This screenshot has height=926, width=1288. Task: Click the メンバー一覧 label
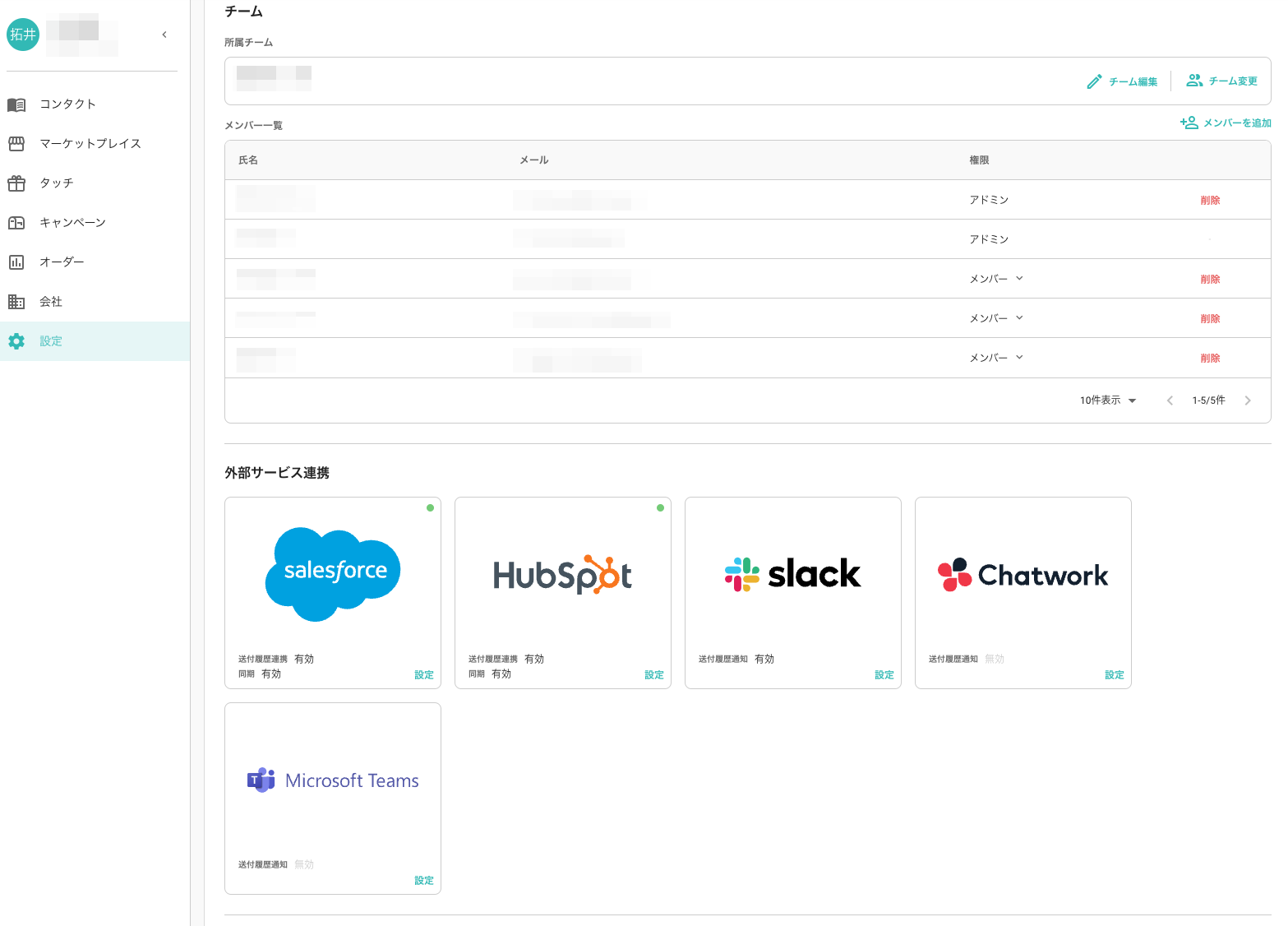tap(253, 126)
